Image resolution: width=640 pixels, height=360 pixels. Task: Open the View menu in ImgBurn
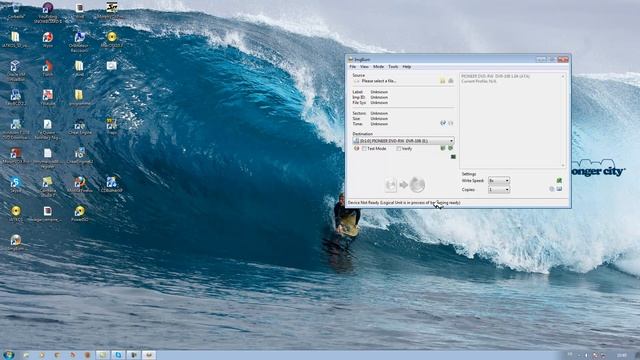click(x=364, y=67)
